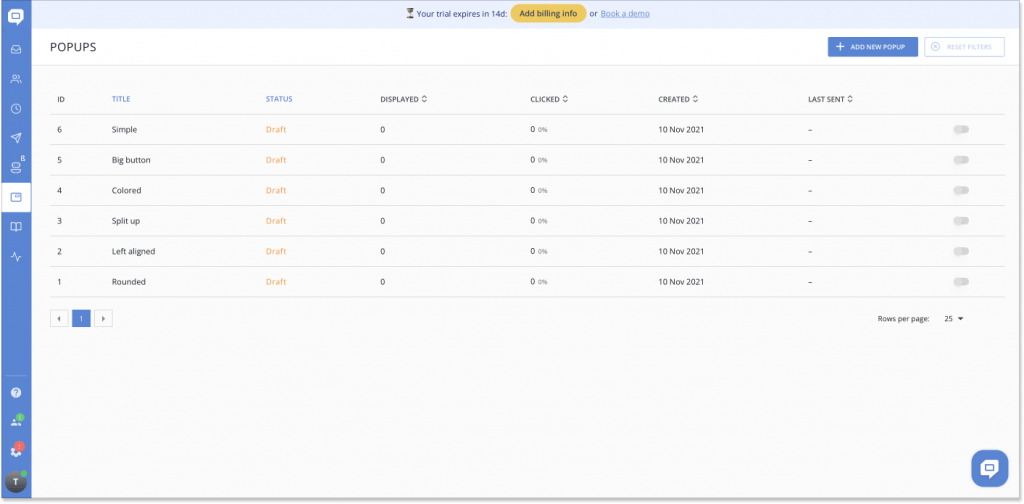The height and width of the screenshot is (504, 1024).
Task: Open campaigns paper plane icon
Action: pos(16,138)
